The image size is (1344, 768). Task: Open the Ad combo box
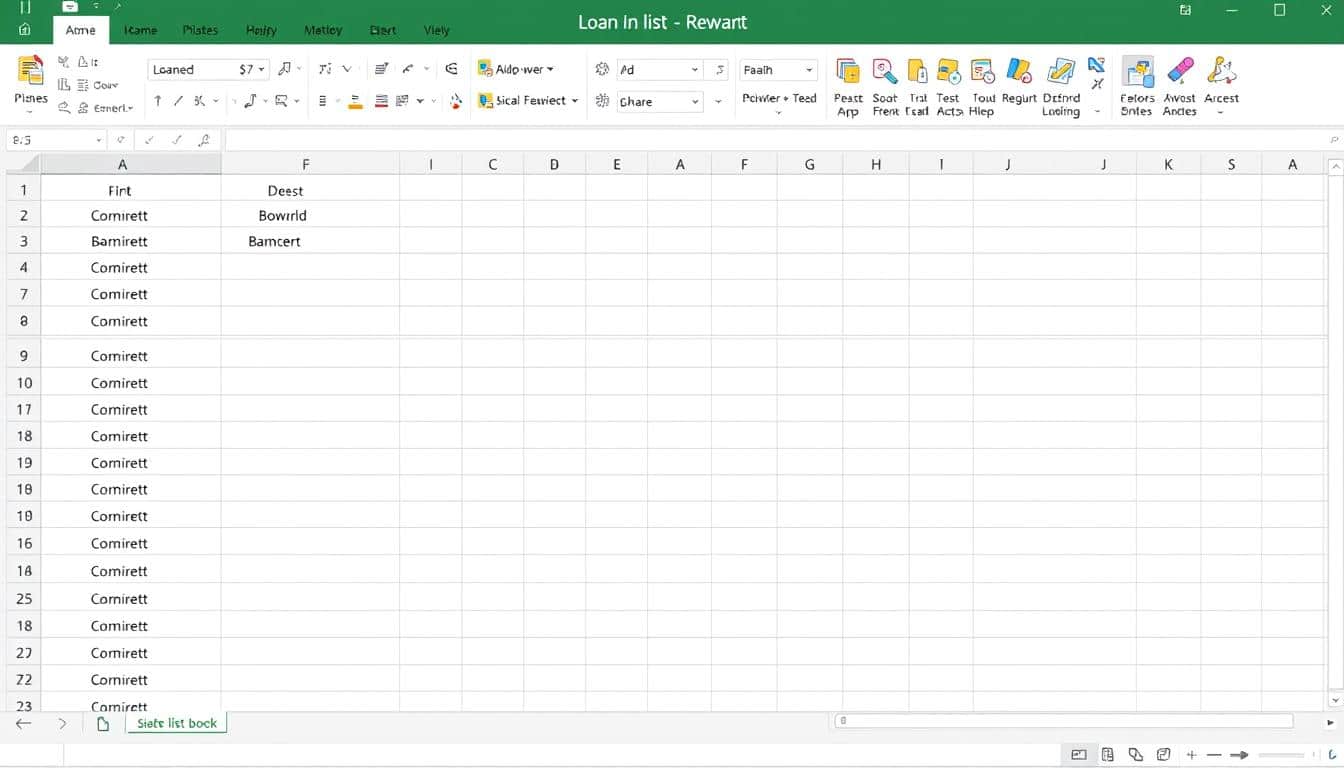[695, 70]
